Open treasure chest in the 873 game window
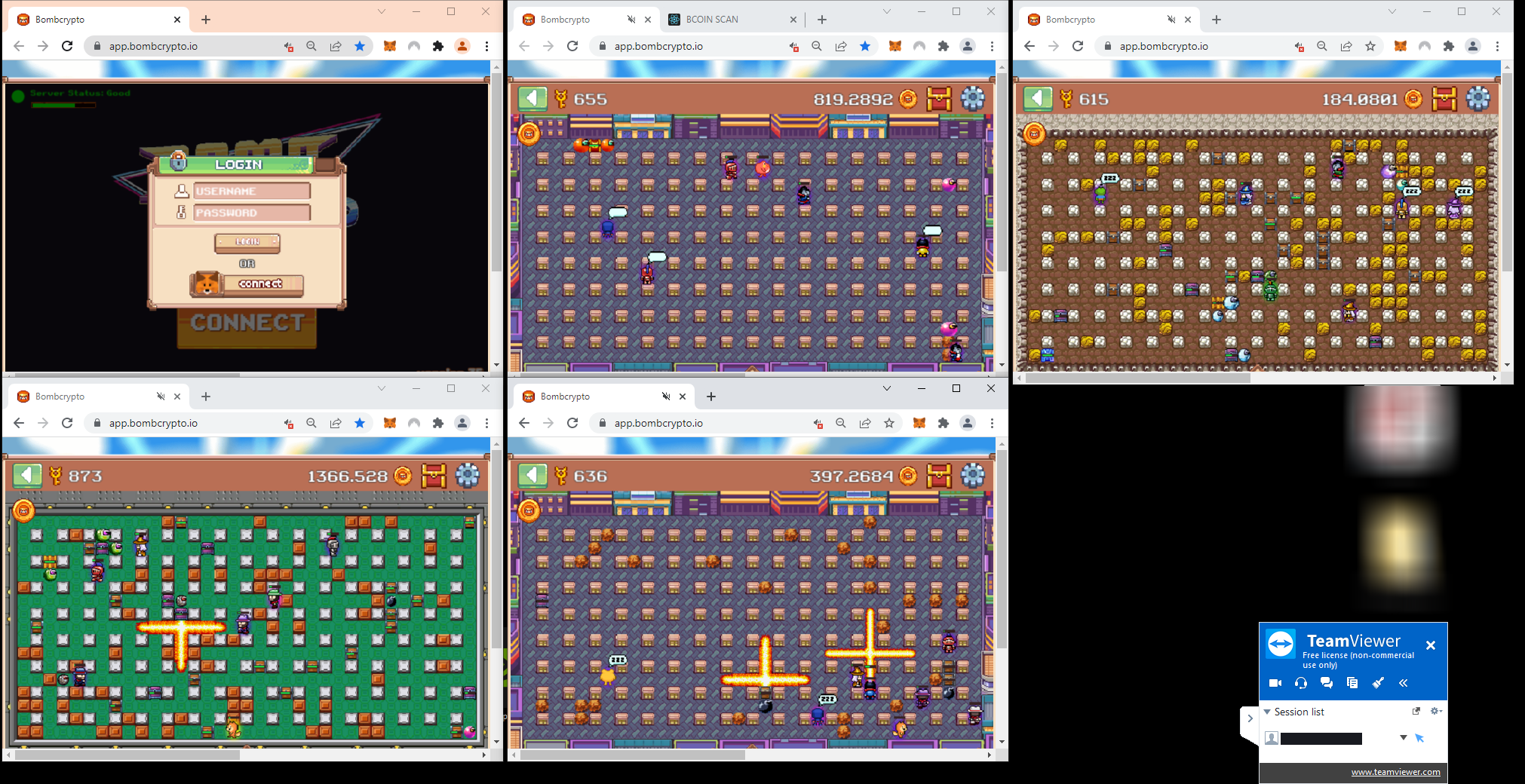This screenshot has width=1525, height=784. point(434,476)
